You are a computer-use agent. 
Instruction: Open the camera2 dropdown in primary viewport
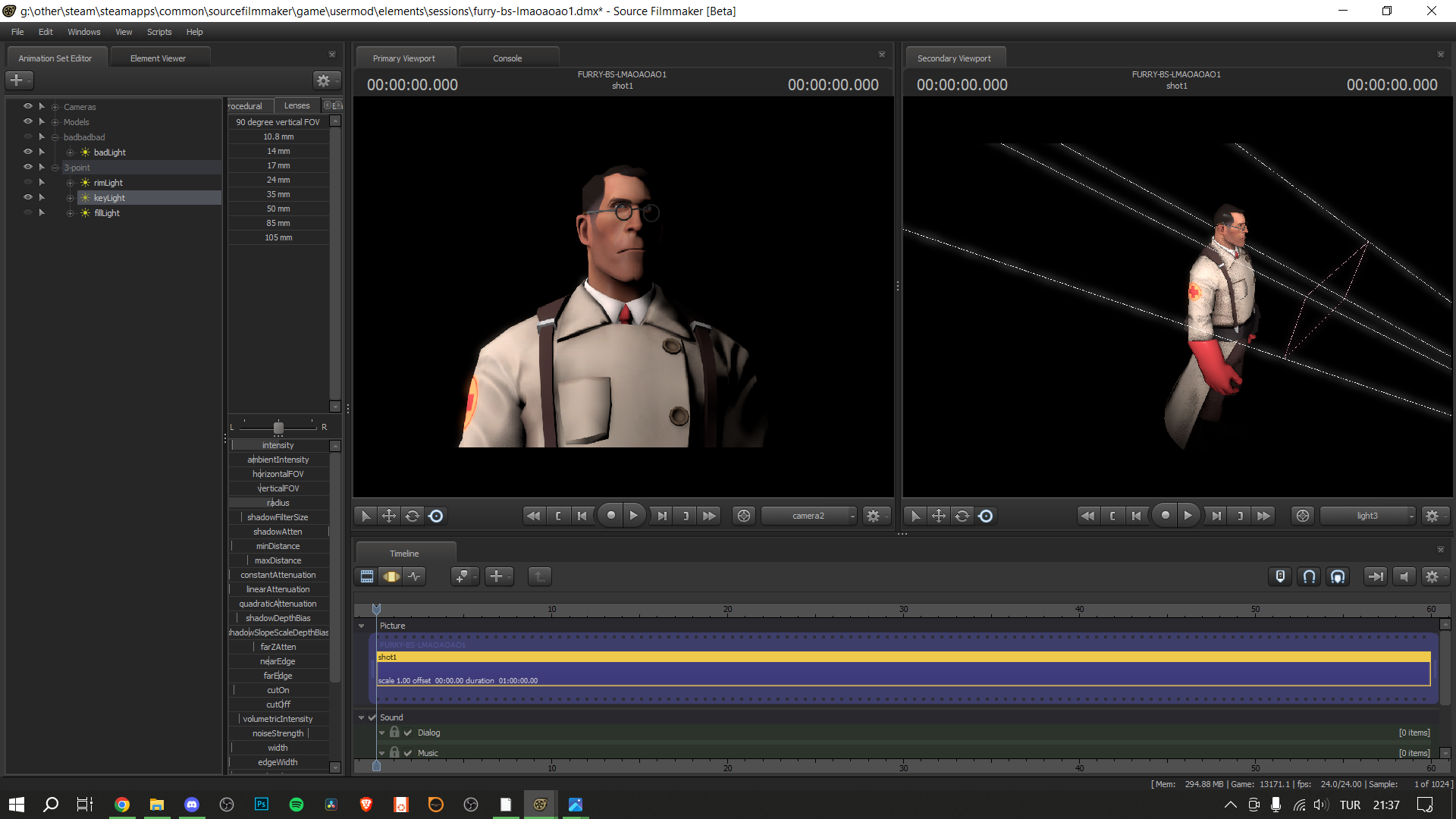[810, 516]
